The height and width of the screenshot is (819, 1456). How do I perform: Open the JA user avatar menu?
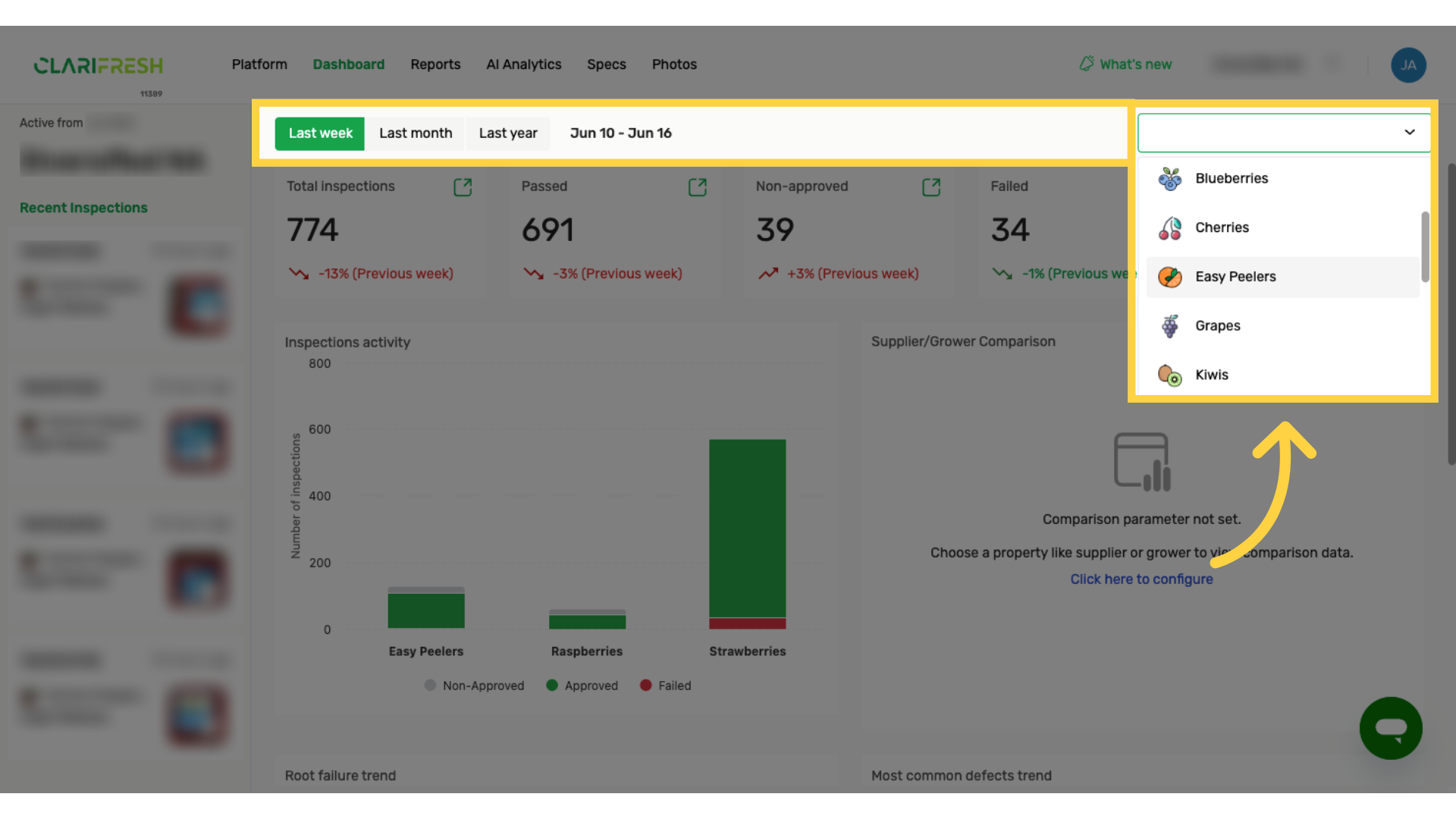click(1408, 65)
